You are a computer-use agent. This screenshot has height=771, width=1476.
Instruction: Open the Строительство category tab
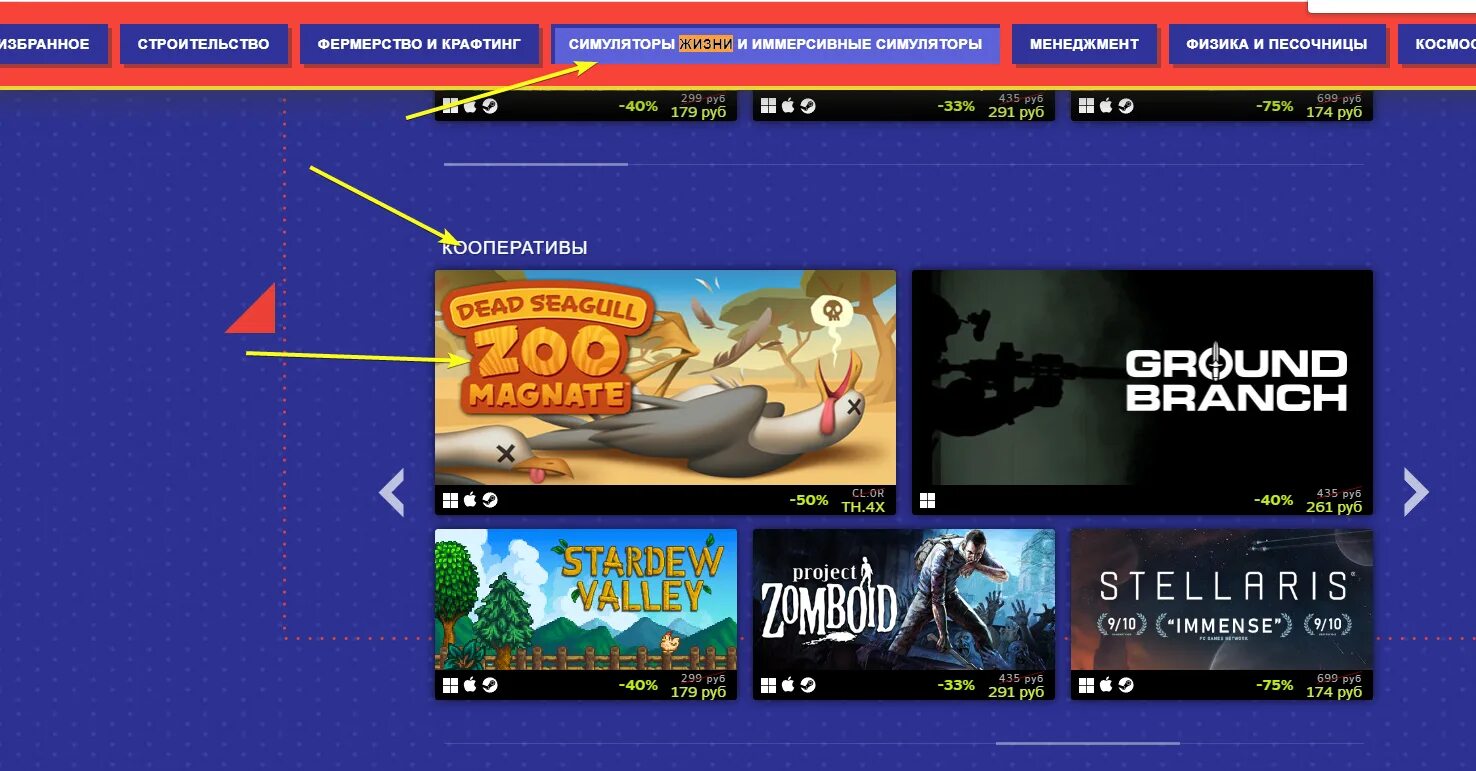click(203, 44)
